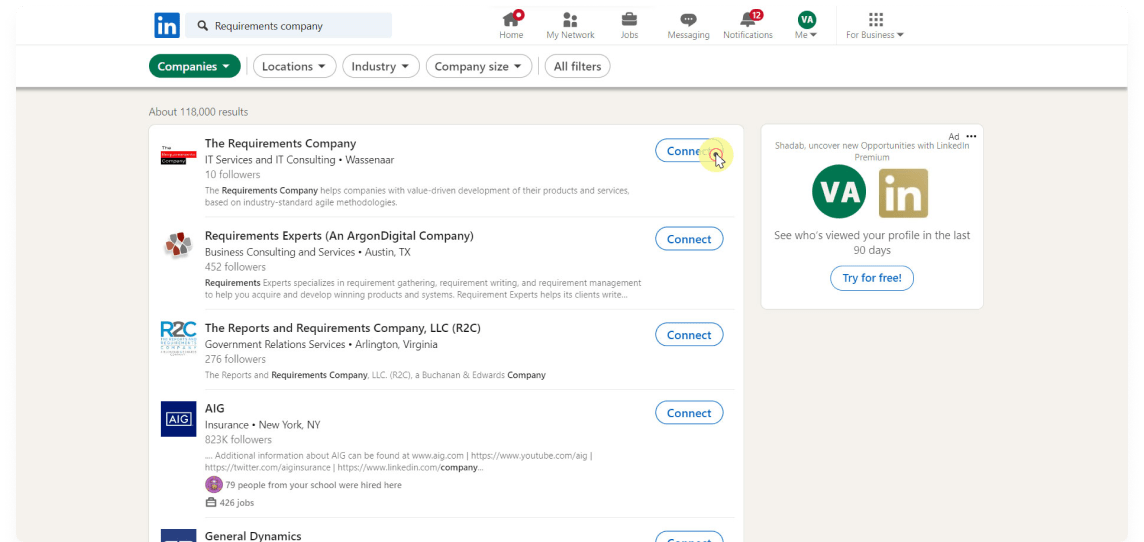Screen dimensions: 1144x542
Task: Click the 426 jobs link under AIG
Action: 230,503
